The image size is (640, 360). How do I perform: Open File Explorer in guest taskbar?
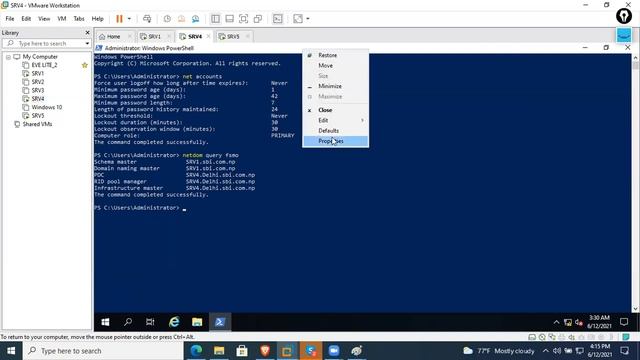(x=197, y=322)
